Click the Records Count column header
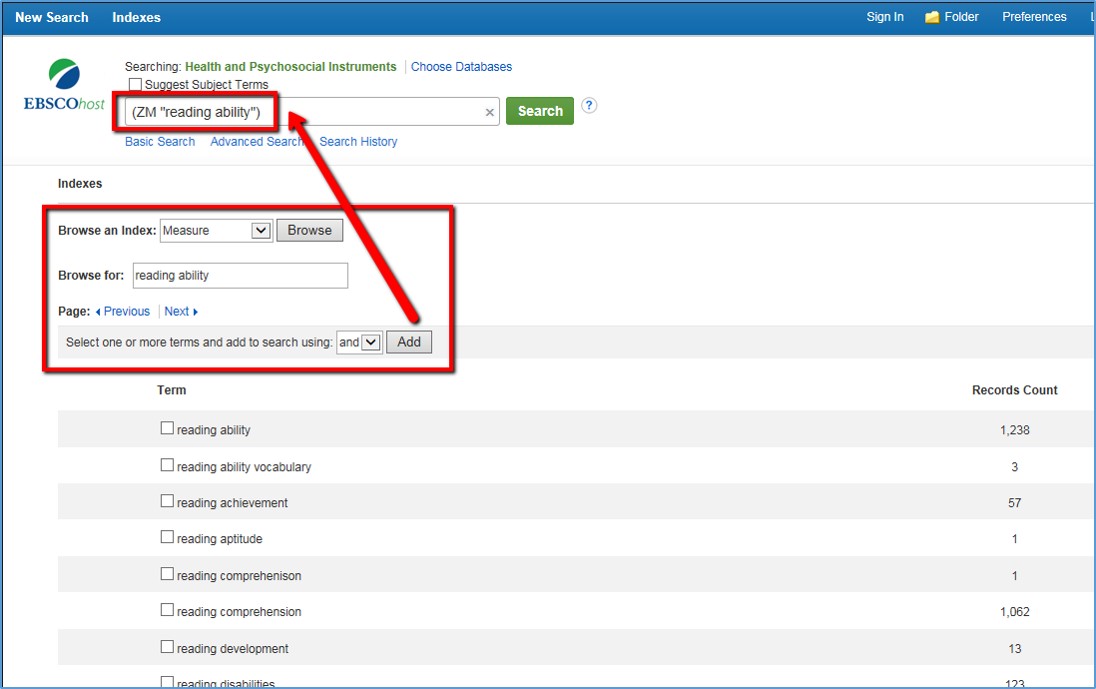Viewport: 1096px width, 689px height. pos(1014,390)
